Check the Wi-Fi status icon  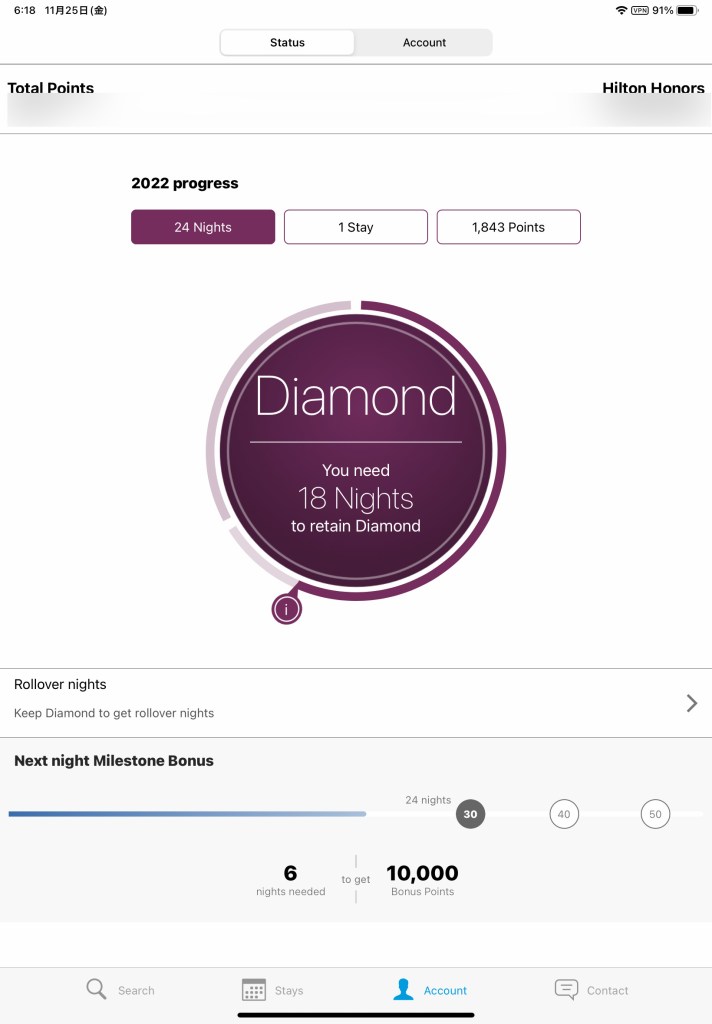(x=621, y=10)
